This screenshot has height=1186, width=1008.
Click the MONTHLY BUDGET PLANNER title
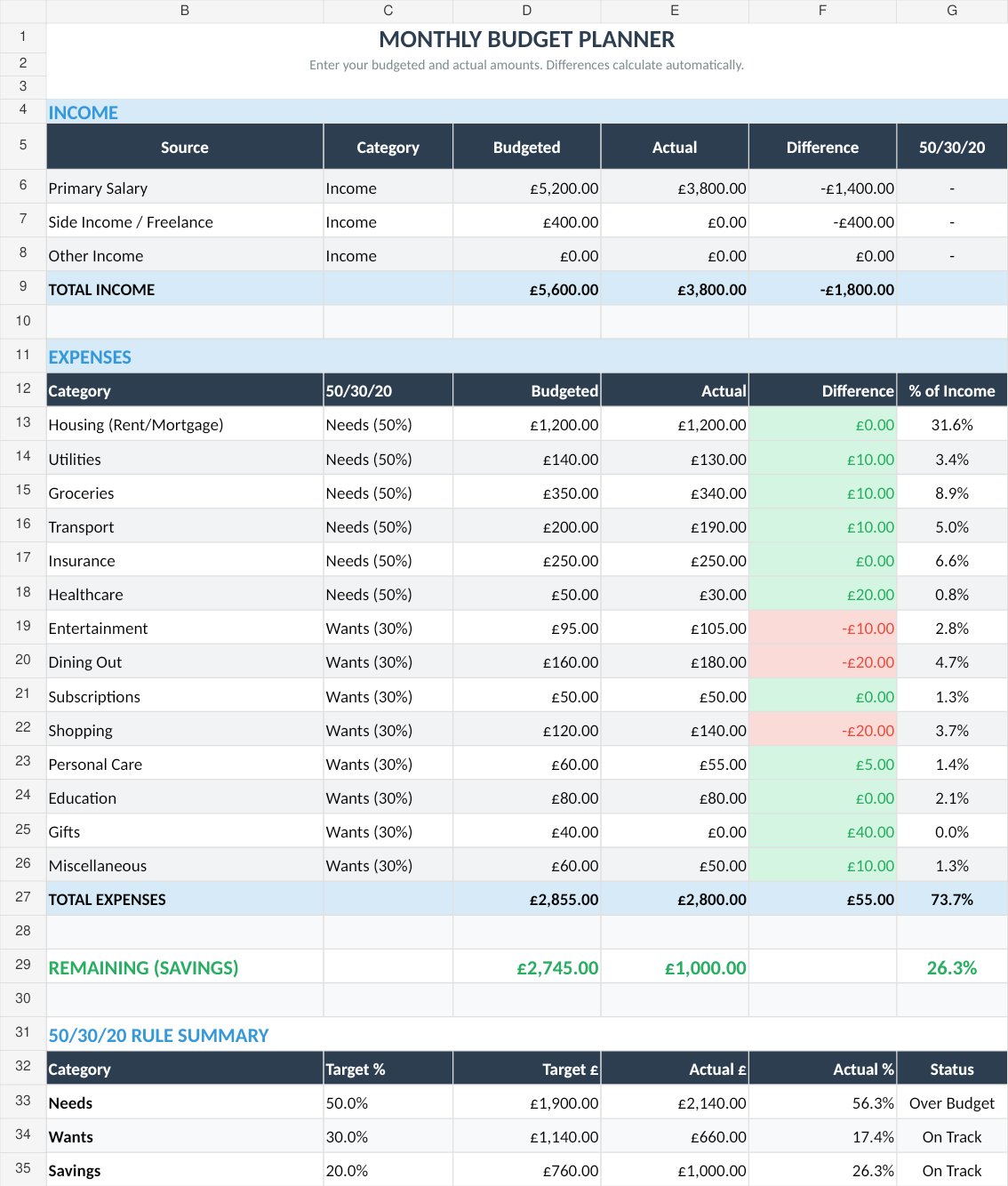point(526,39)
